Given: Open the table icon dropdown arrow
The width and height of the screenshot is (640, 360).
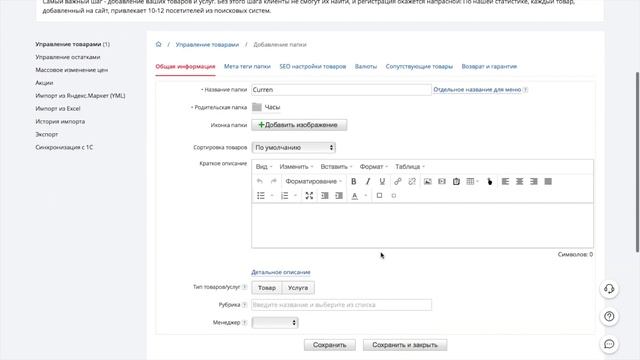Looking at the screenshot, I should 477,181.
